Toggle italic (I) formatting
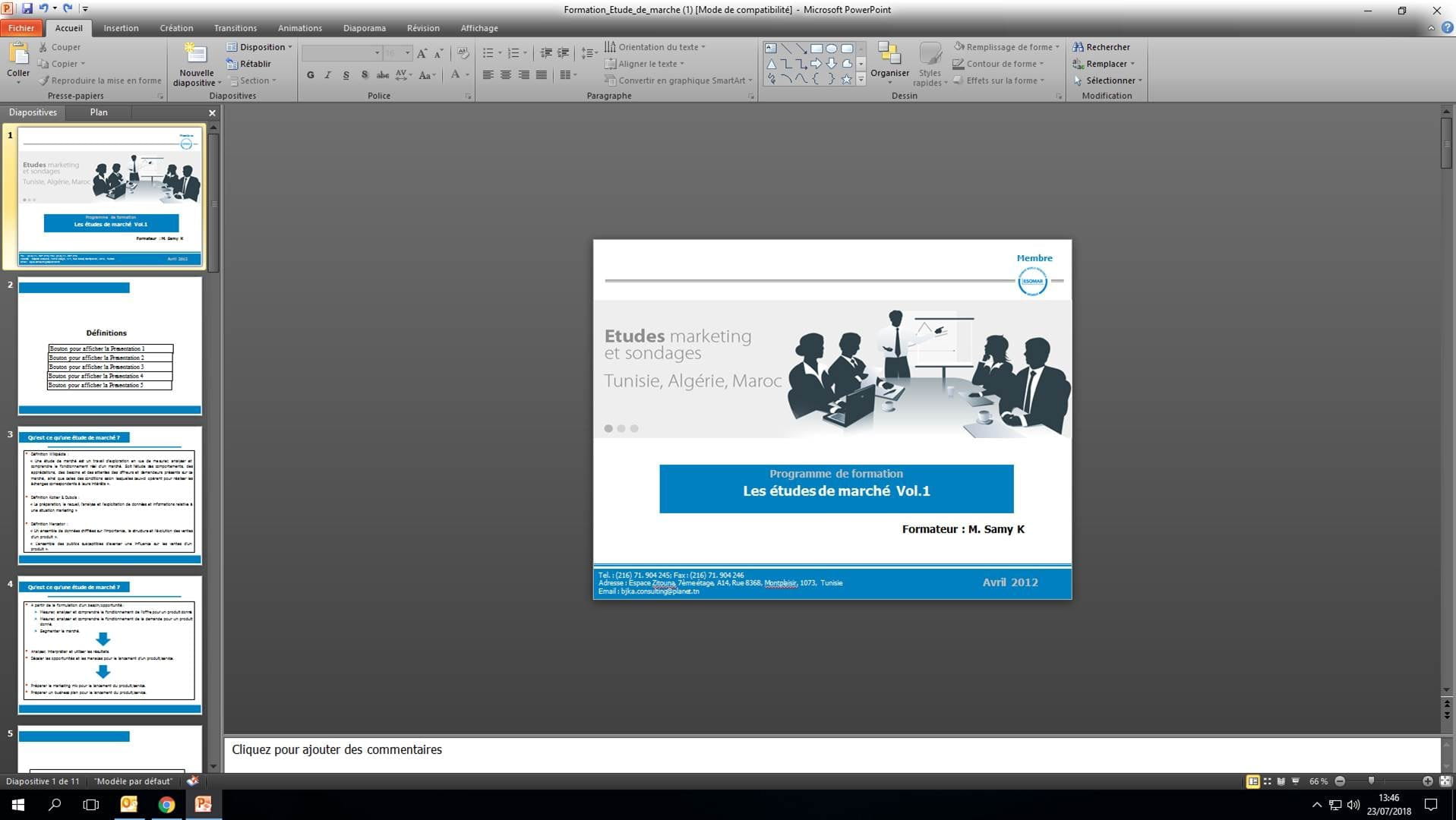 [x=328, y=75]
